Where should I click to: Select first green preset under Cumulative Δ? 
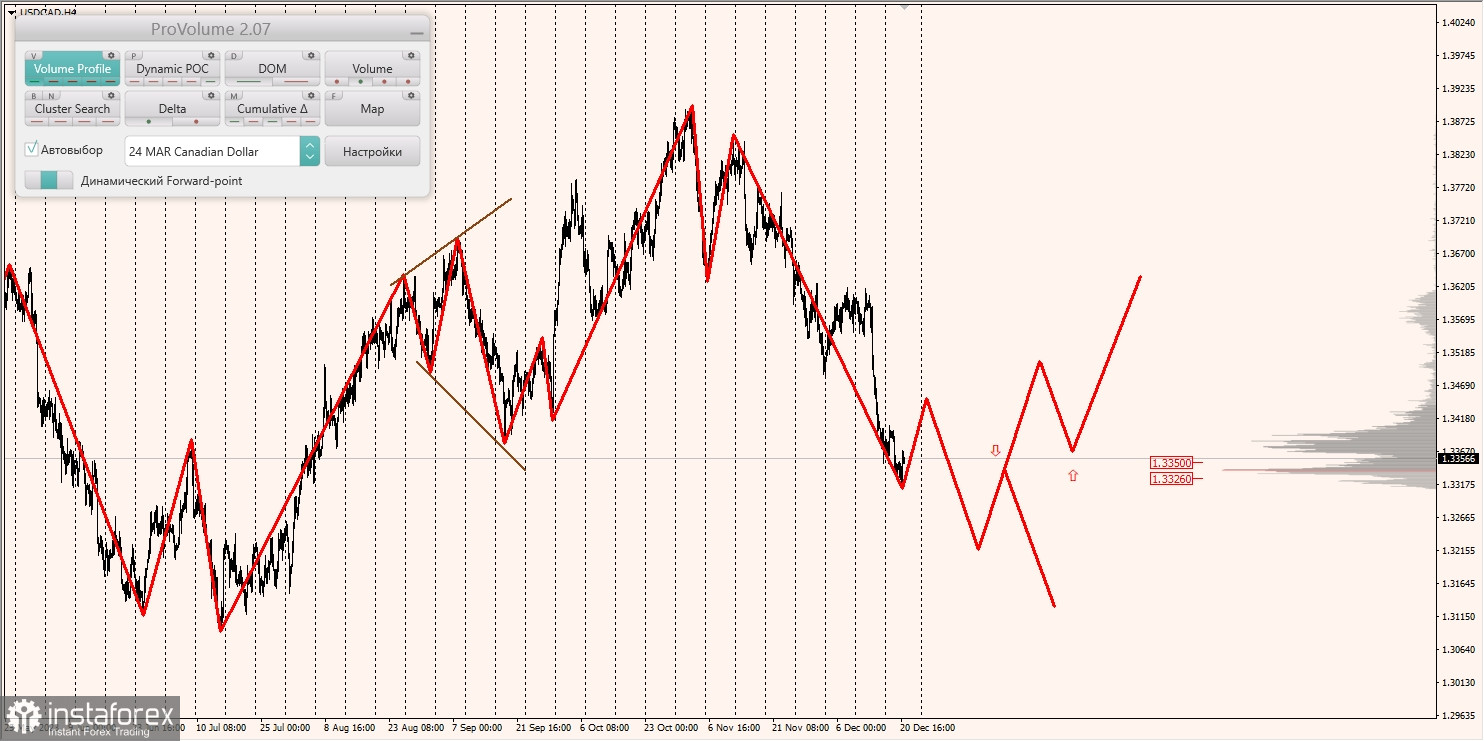tap(234, 122)
